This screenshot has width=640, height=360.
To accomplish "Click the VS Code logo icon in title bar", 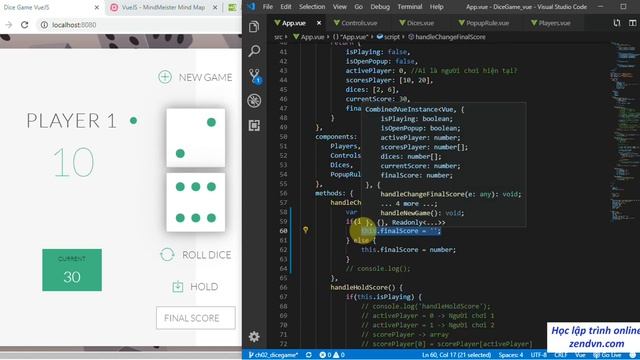I will (x=251, y=7).
